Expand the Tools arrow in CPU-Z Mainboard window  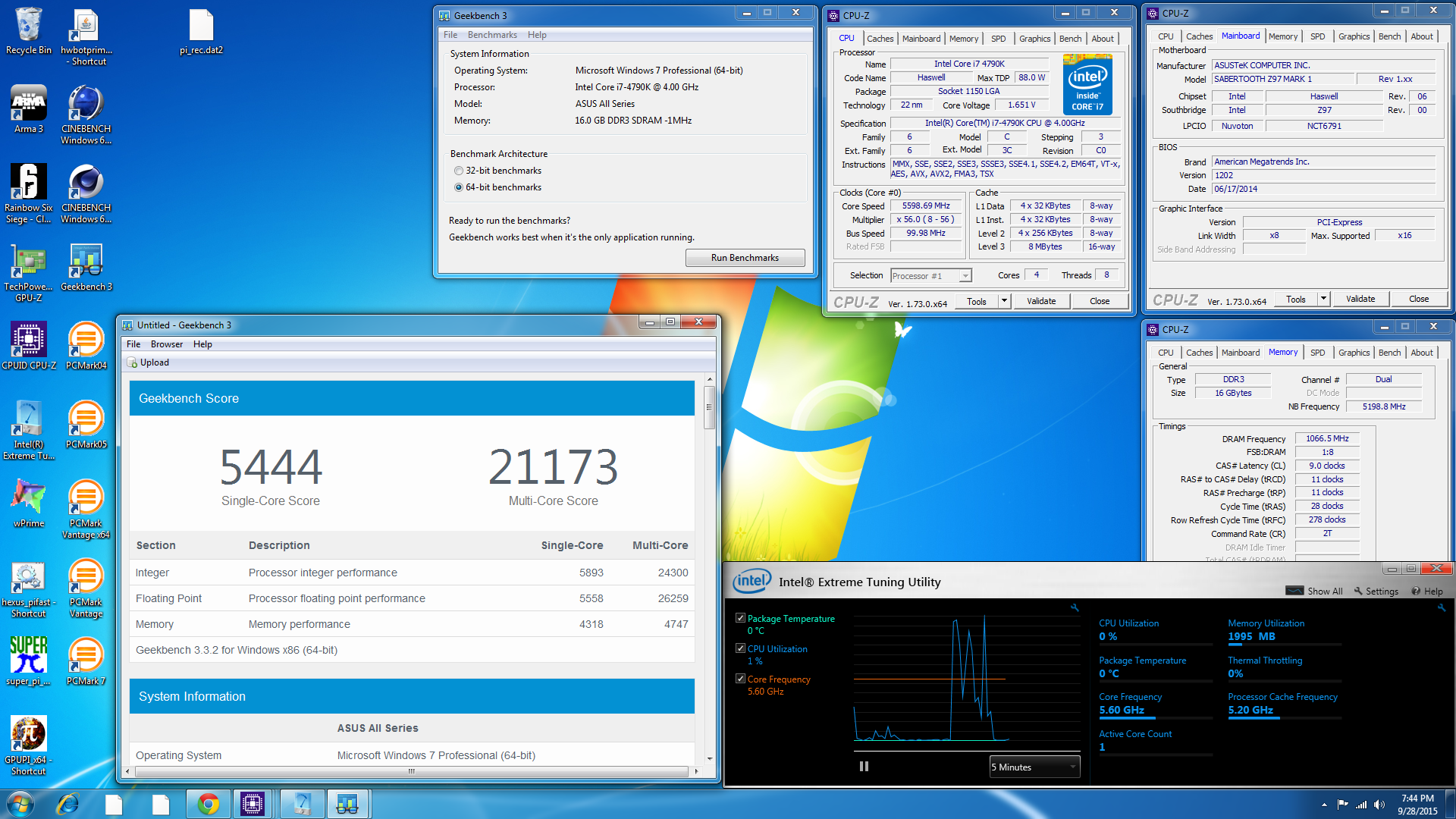pos(1323,299)
